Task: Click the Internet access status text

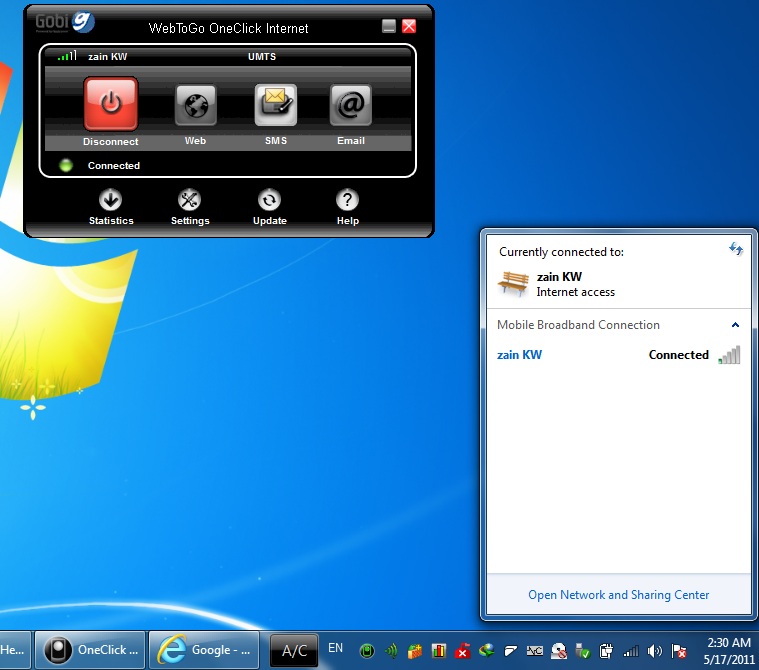Action: pyautogui.click(x=576, y=292)
